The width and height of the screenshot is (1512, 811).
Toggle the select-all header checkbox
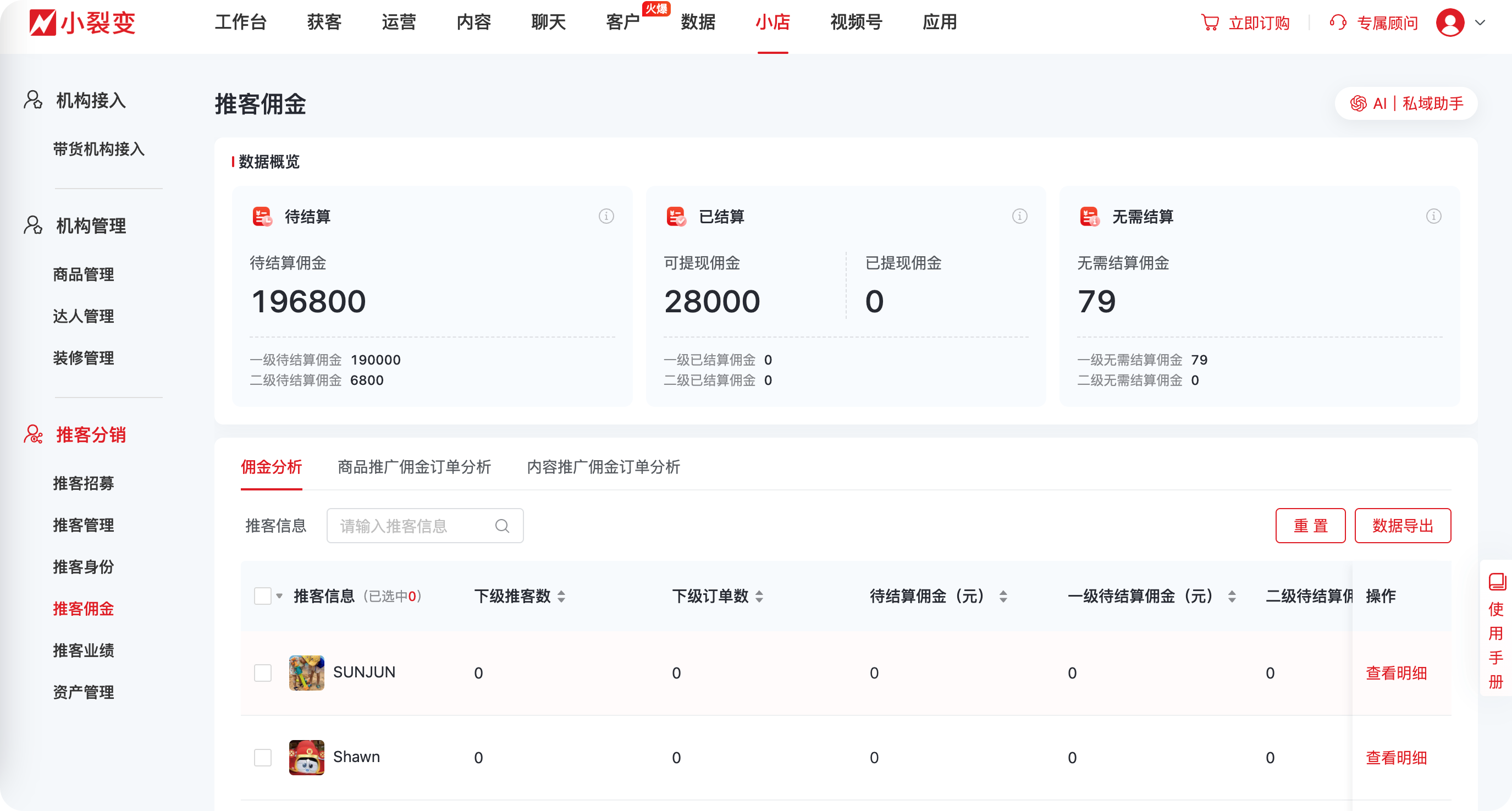262,596
